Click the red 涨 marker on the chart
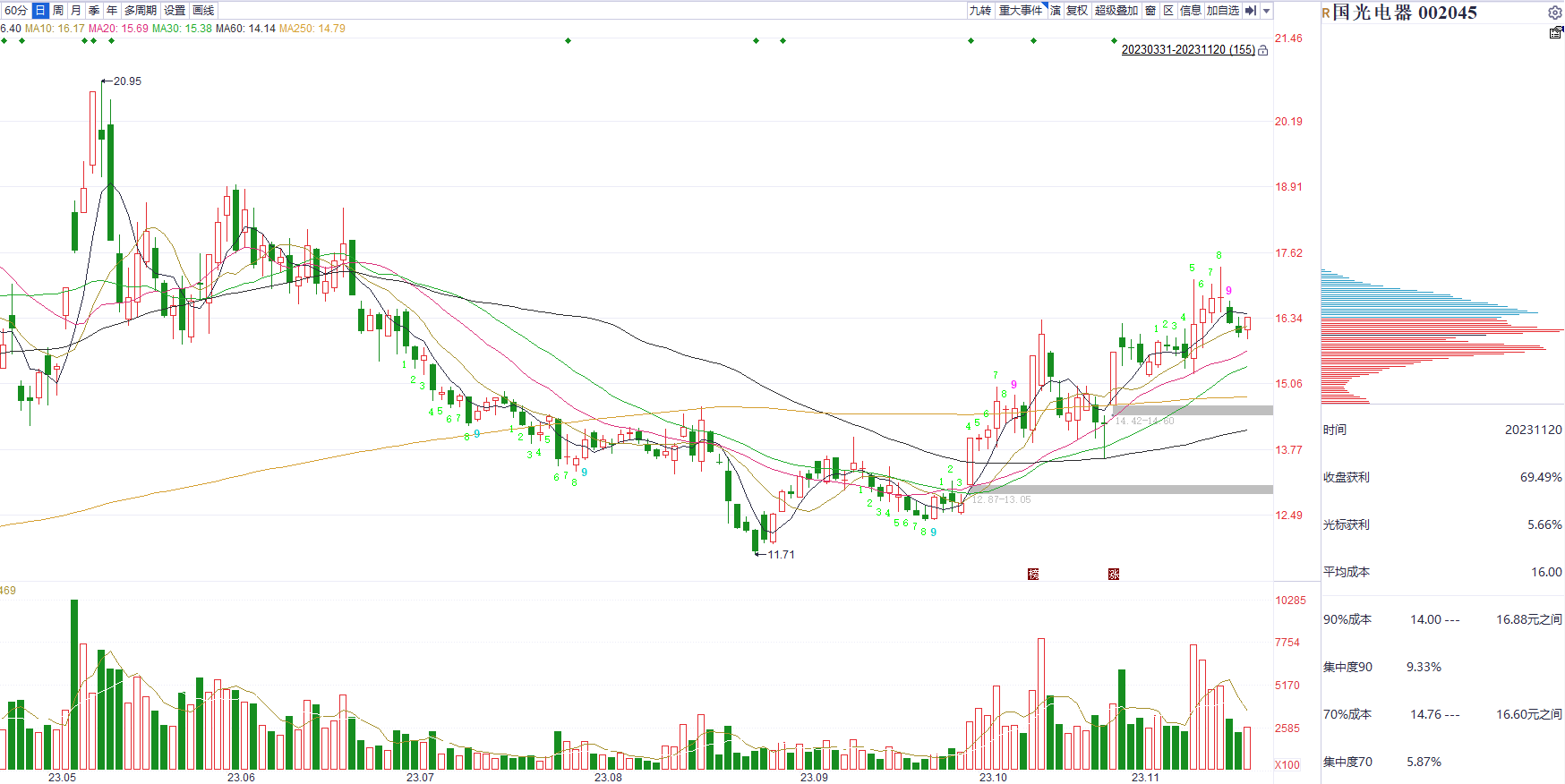1565x784 pixels. [x=1114, y=574]
